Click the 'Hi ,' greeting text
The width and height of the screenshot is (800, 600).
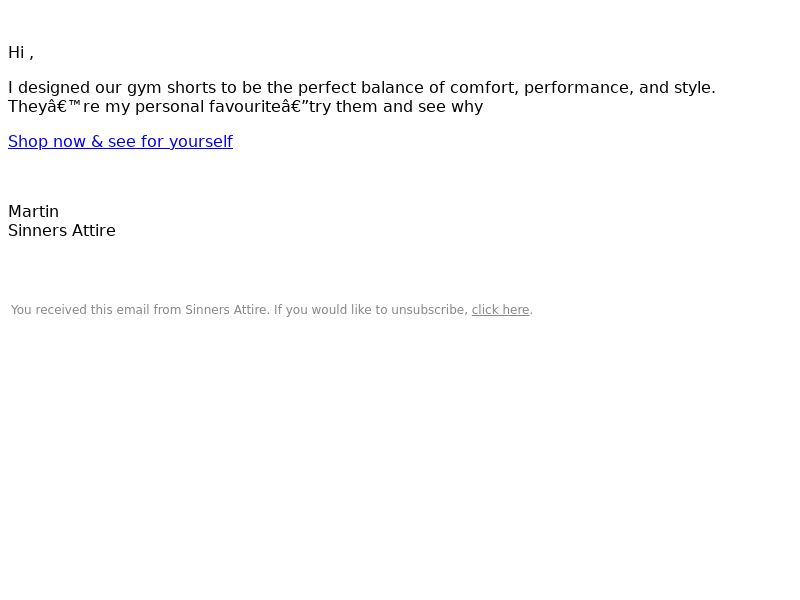[21, 53]
